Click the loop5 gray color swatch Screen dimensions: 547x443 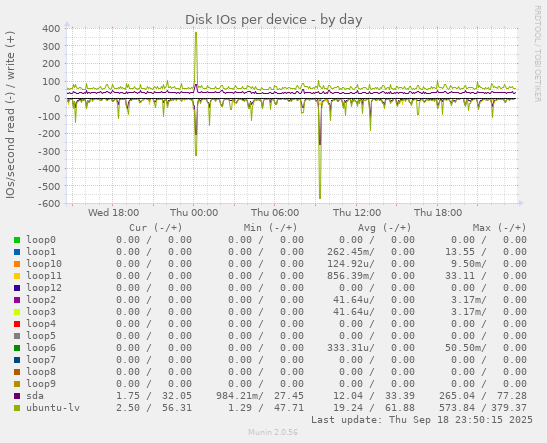pos(17,336)
